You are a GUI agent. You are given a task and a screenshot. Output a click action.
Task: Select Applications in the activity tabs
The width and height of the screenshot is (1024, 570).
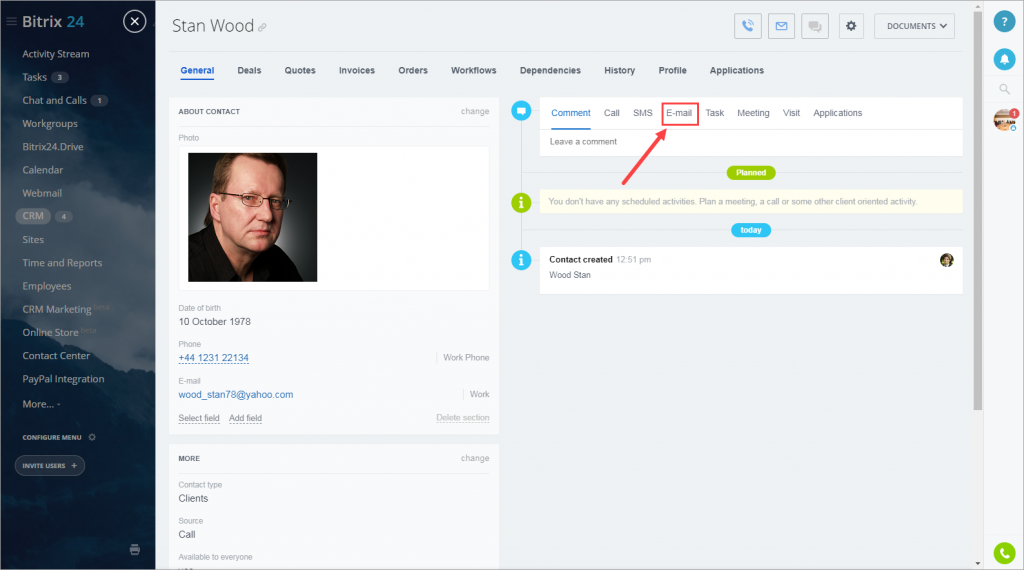tap(837, 113)
